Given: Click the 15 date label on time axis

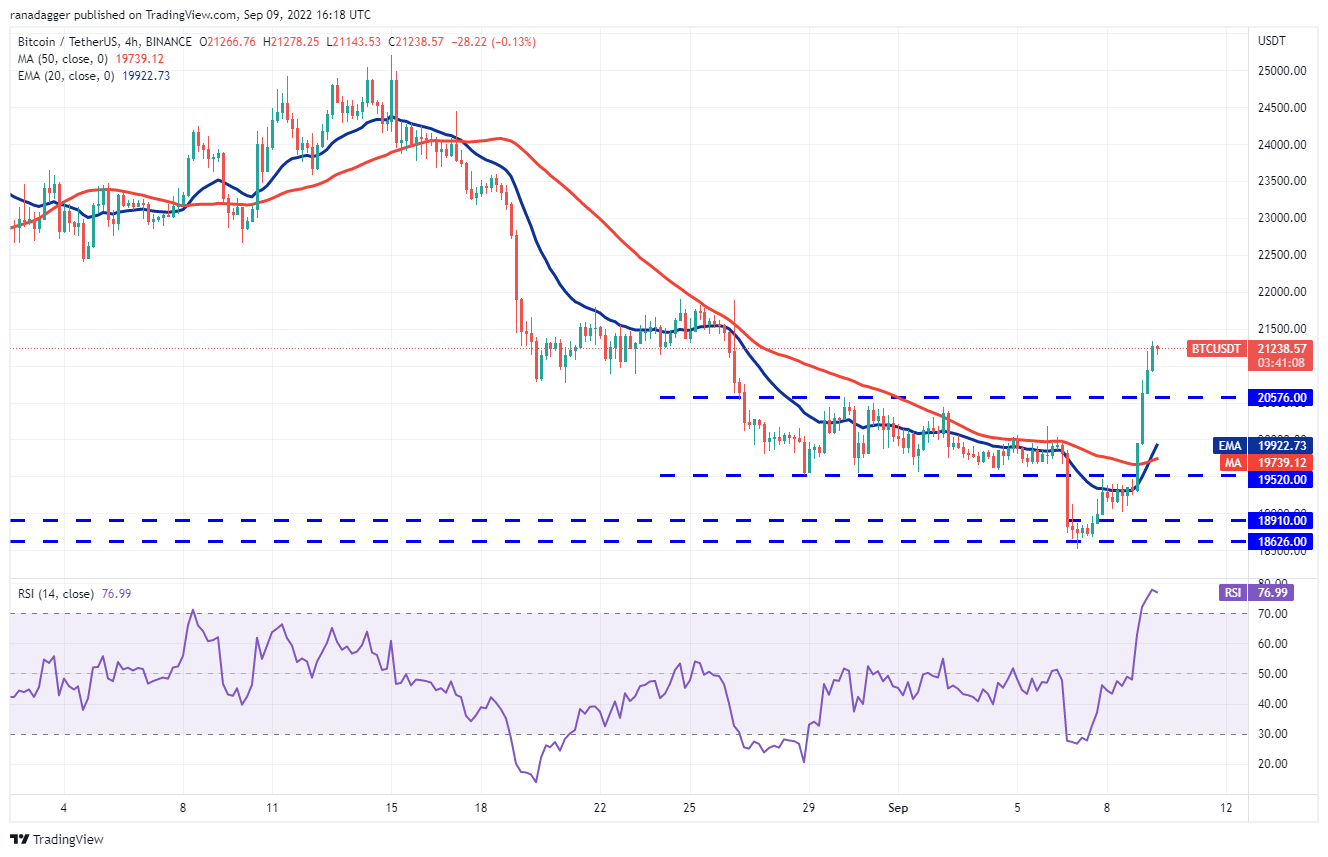Looking at the screenshot, I should [x=391, y=807].
